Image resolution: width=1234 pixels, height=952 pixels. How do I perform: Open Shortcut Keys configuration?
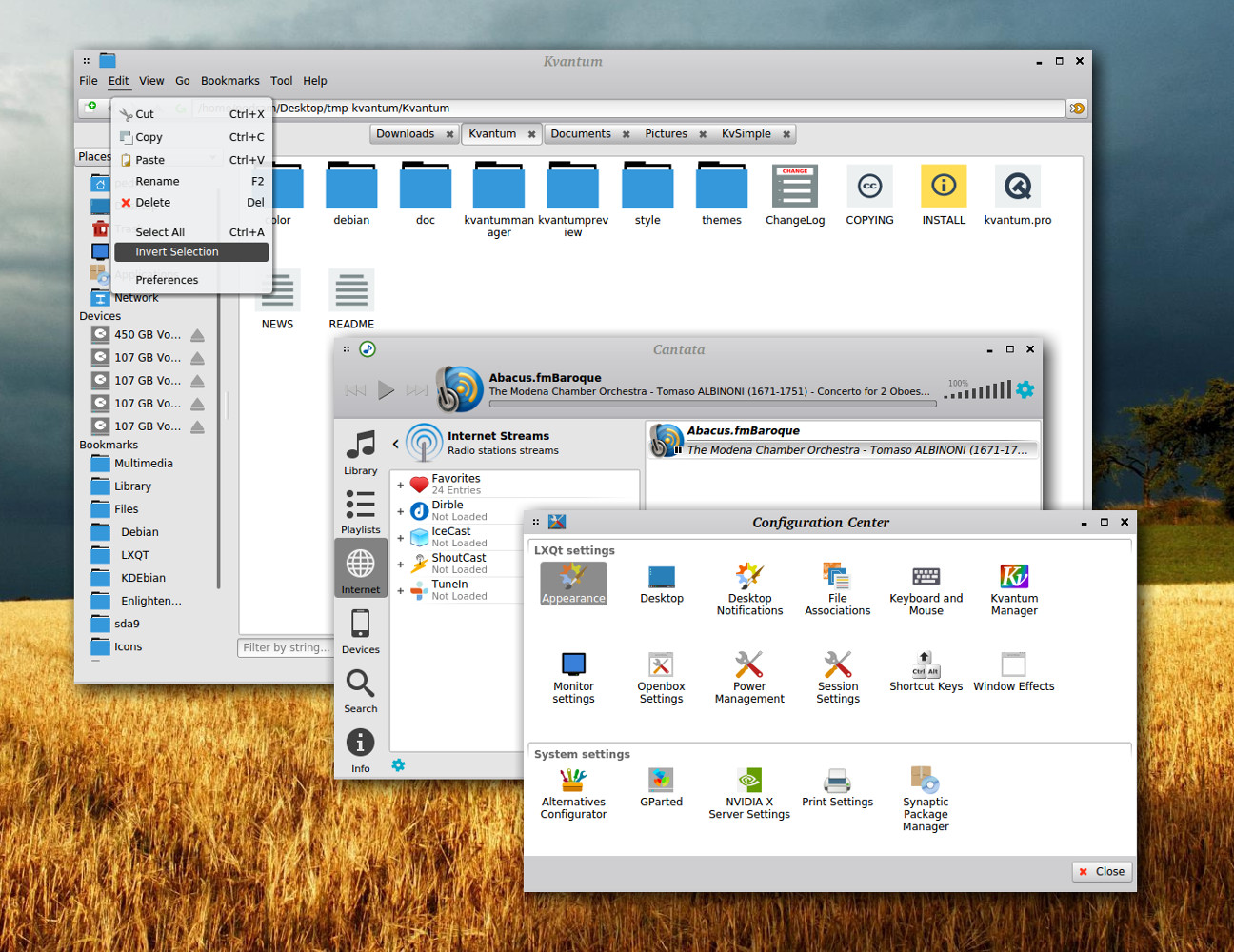tap(925, 671)
